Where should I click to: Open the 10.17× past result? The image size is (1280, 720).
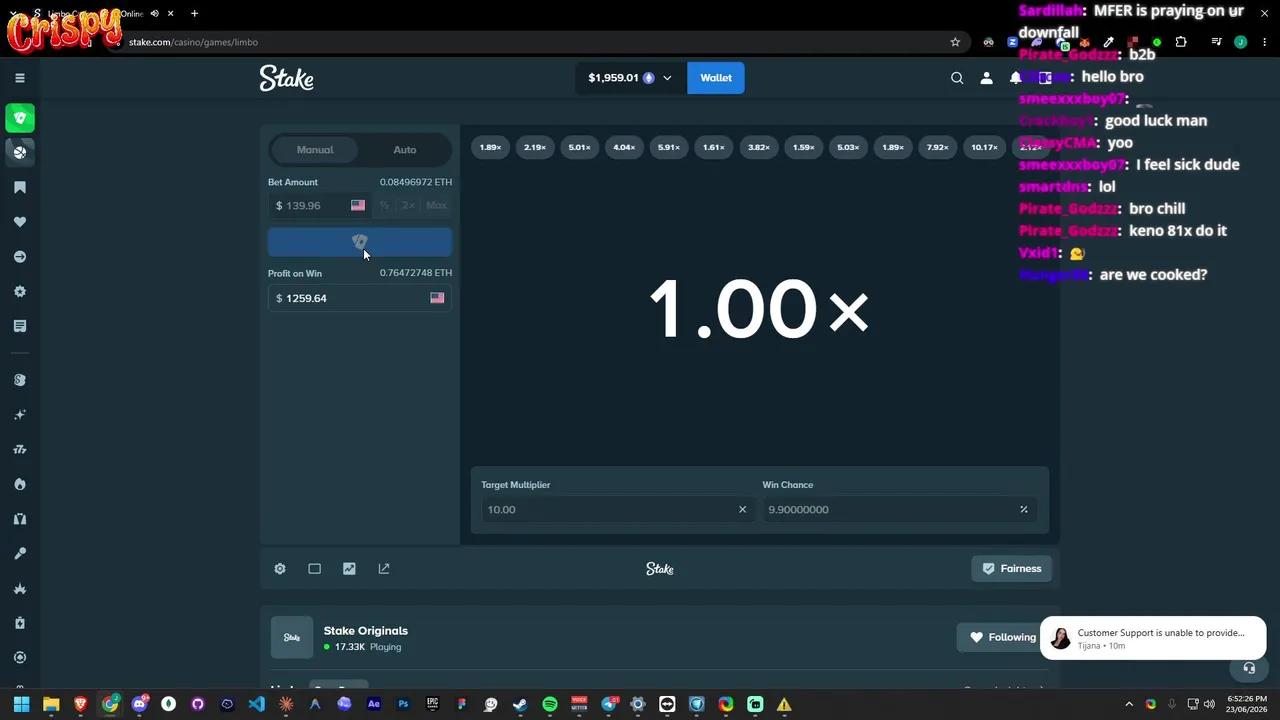(984, 148)
